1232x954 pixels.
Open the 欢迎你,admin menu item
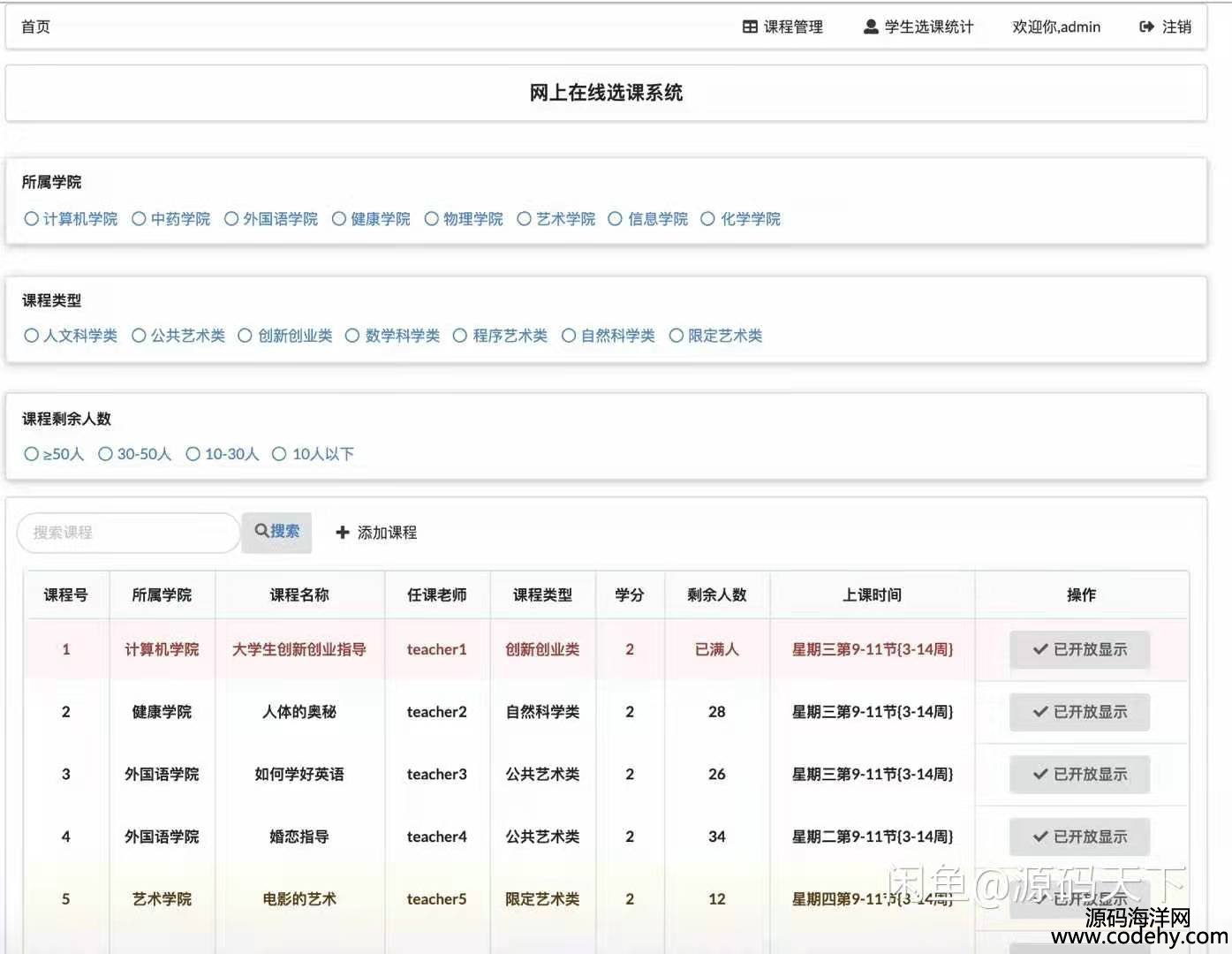pyautogui.click(x=1056, y=27)
